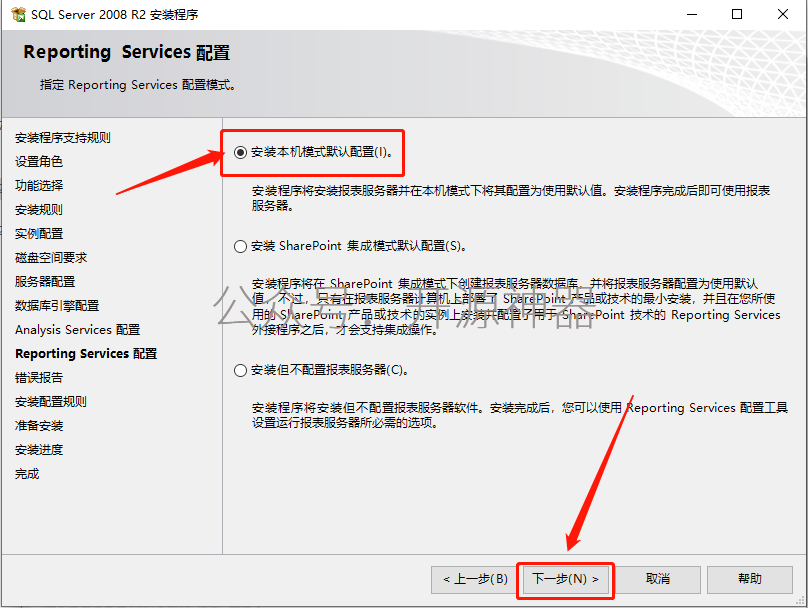This screenshot has height=608, width=808.
Task: Select the 错误报告 step in sidebar
Action: pyautogui.click(x=39, y=378)
